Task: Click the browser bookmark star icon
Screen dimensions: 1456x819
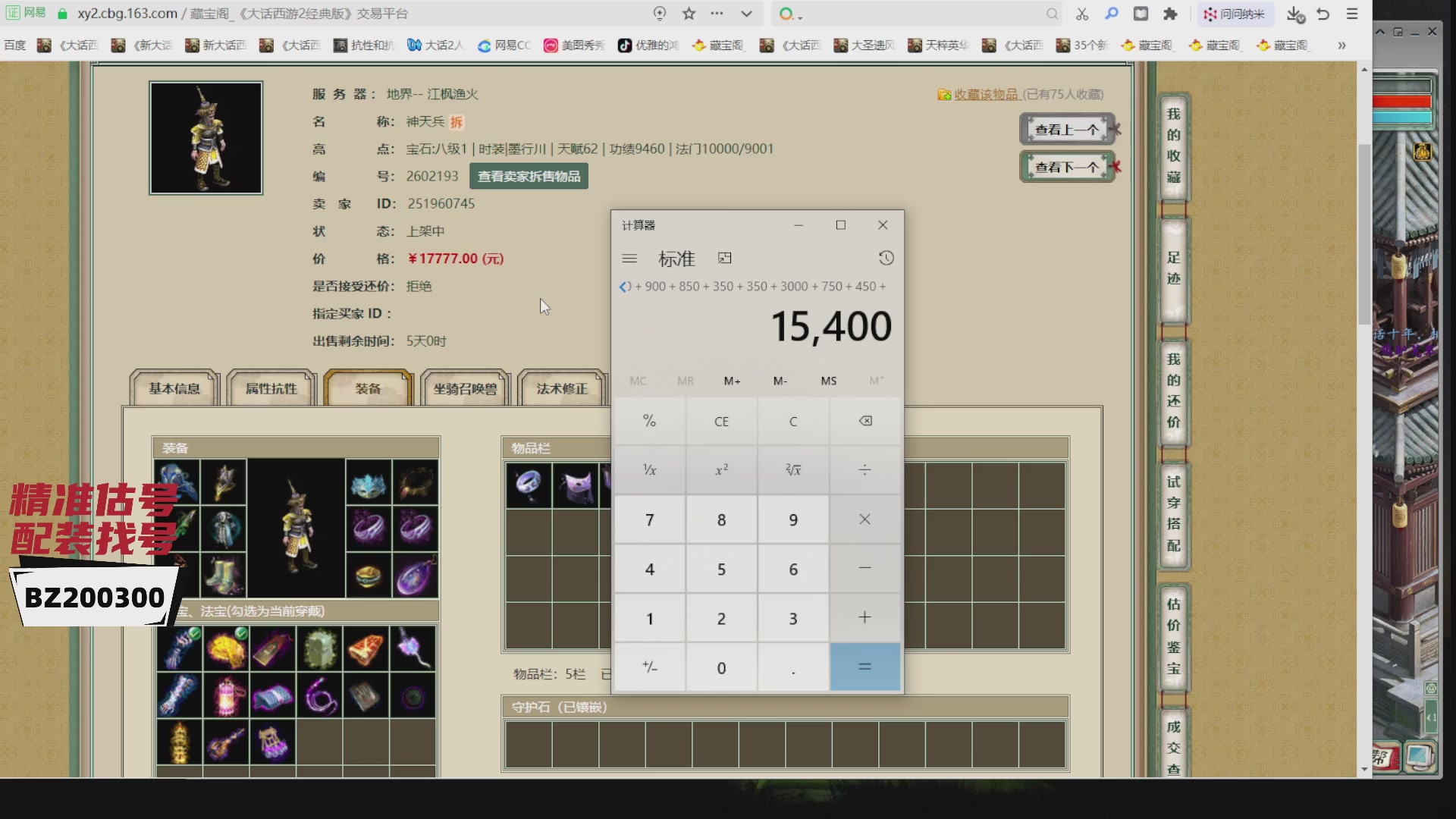Action: pyautogui.click(x=689, y=14)
